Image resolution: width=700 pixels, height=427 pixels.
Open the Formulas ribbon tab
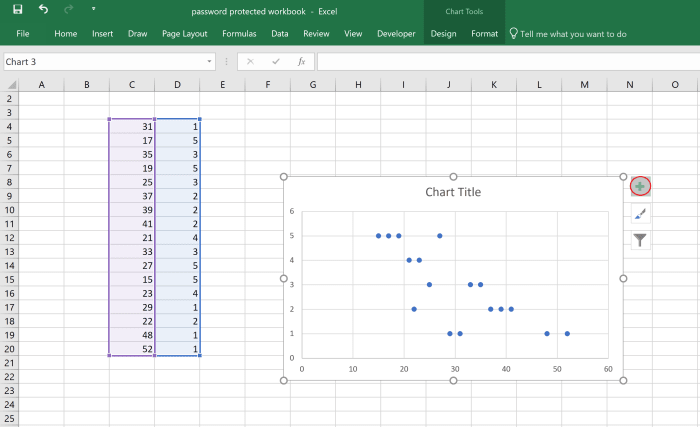pos(239,33)
